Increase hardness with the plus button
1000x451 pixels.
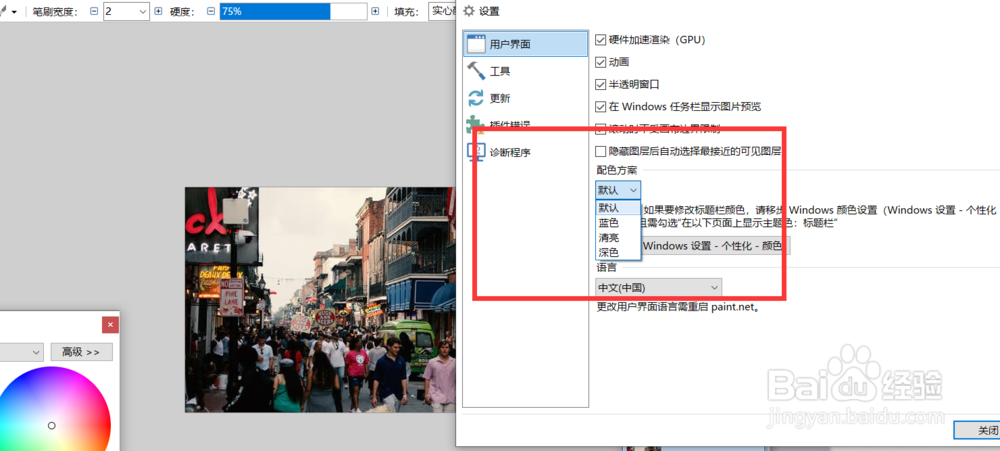(375, 11)
